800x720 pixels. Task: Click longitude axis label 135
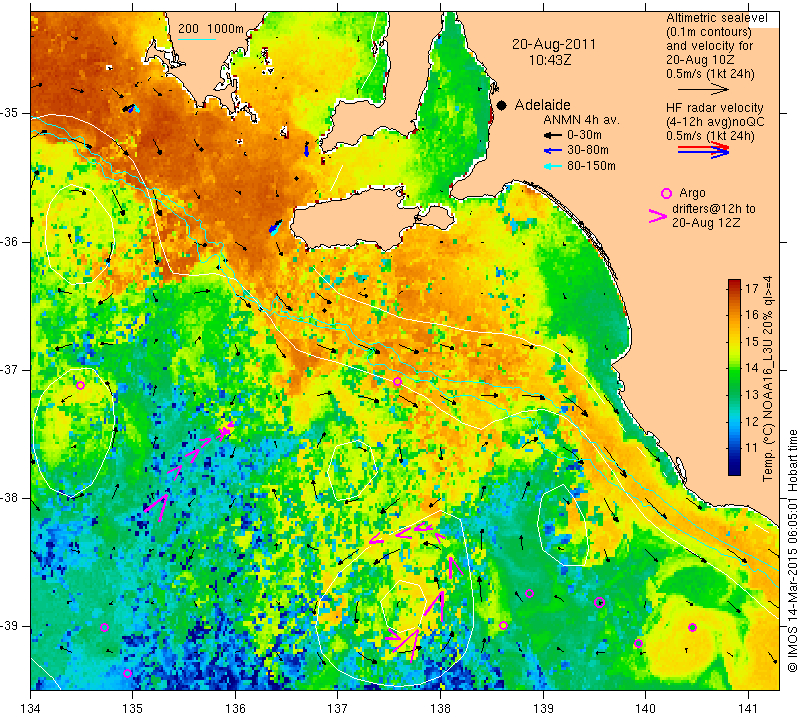pos(133,709)
